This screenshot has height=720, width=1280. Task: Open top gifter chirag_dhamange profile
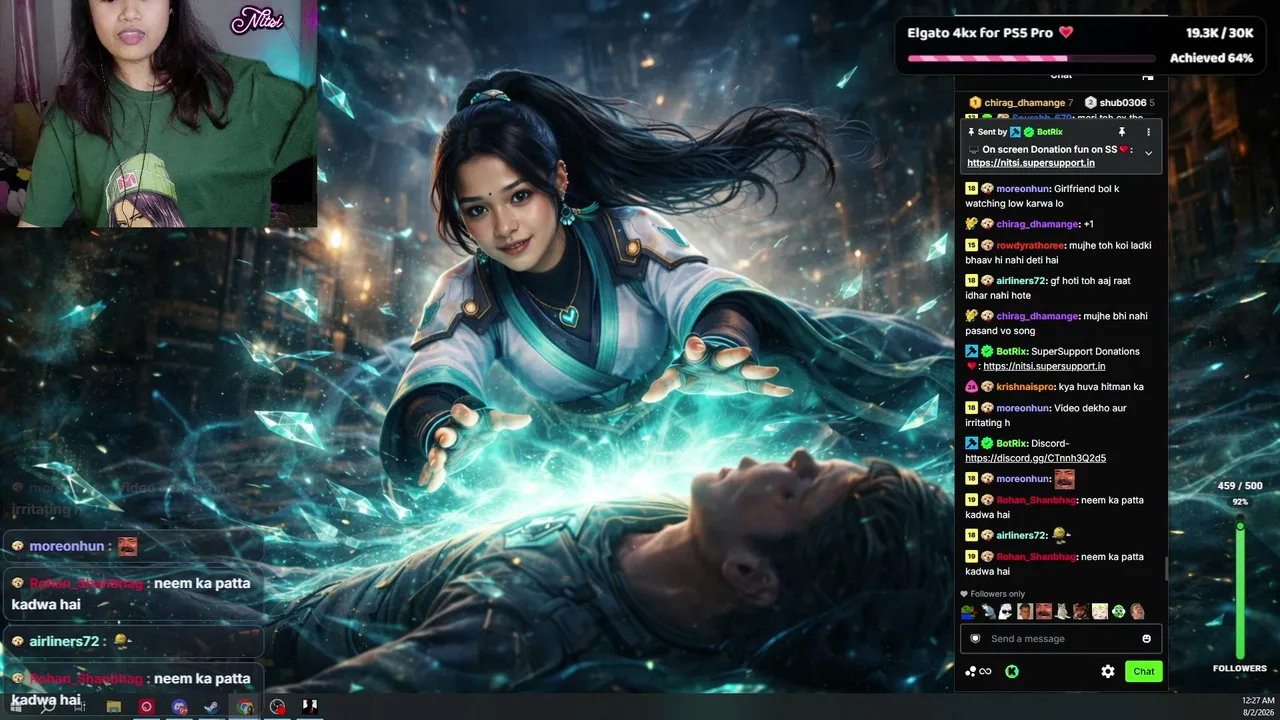[x=1021, y=103]
